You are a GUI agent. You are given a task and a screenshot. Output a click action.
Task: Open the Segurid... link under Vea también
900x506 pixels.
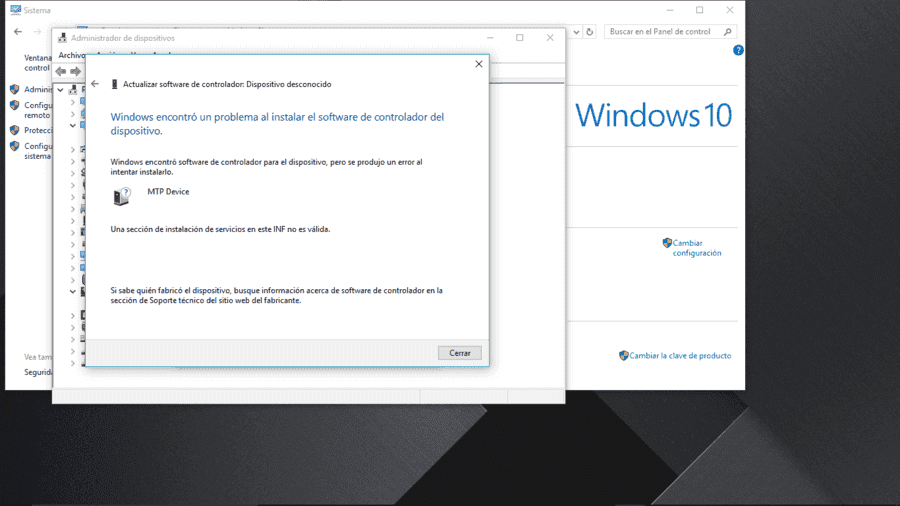[x=38, y=372]
